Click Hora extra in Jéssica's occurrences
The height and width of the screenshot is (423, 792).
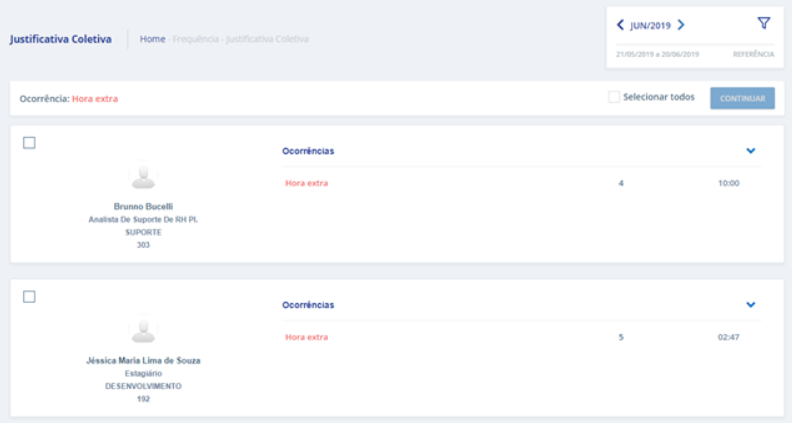pyautogui.click(x=306, y=337)
